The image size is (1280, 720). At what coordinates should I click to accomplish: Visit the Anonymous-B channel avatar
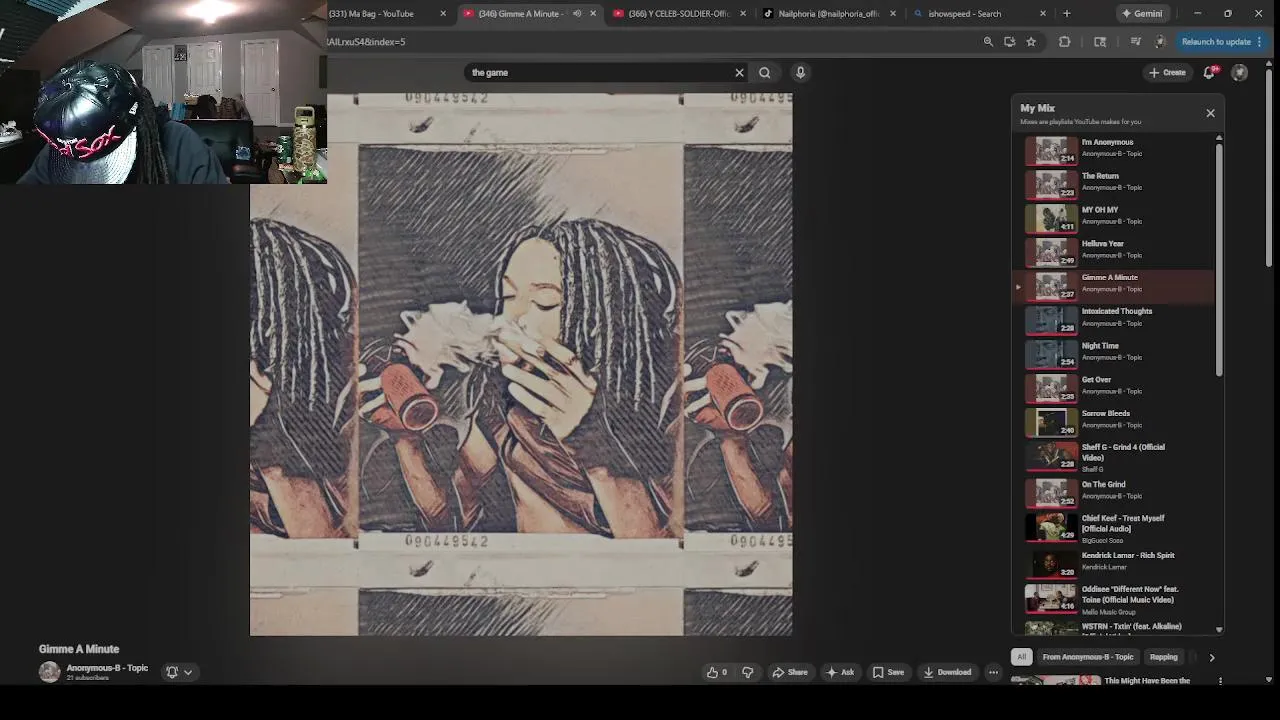pyautogui.click(x=49, y=672)
